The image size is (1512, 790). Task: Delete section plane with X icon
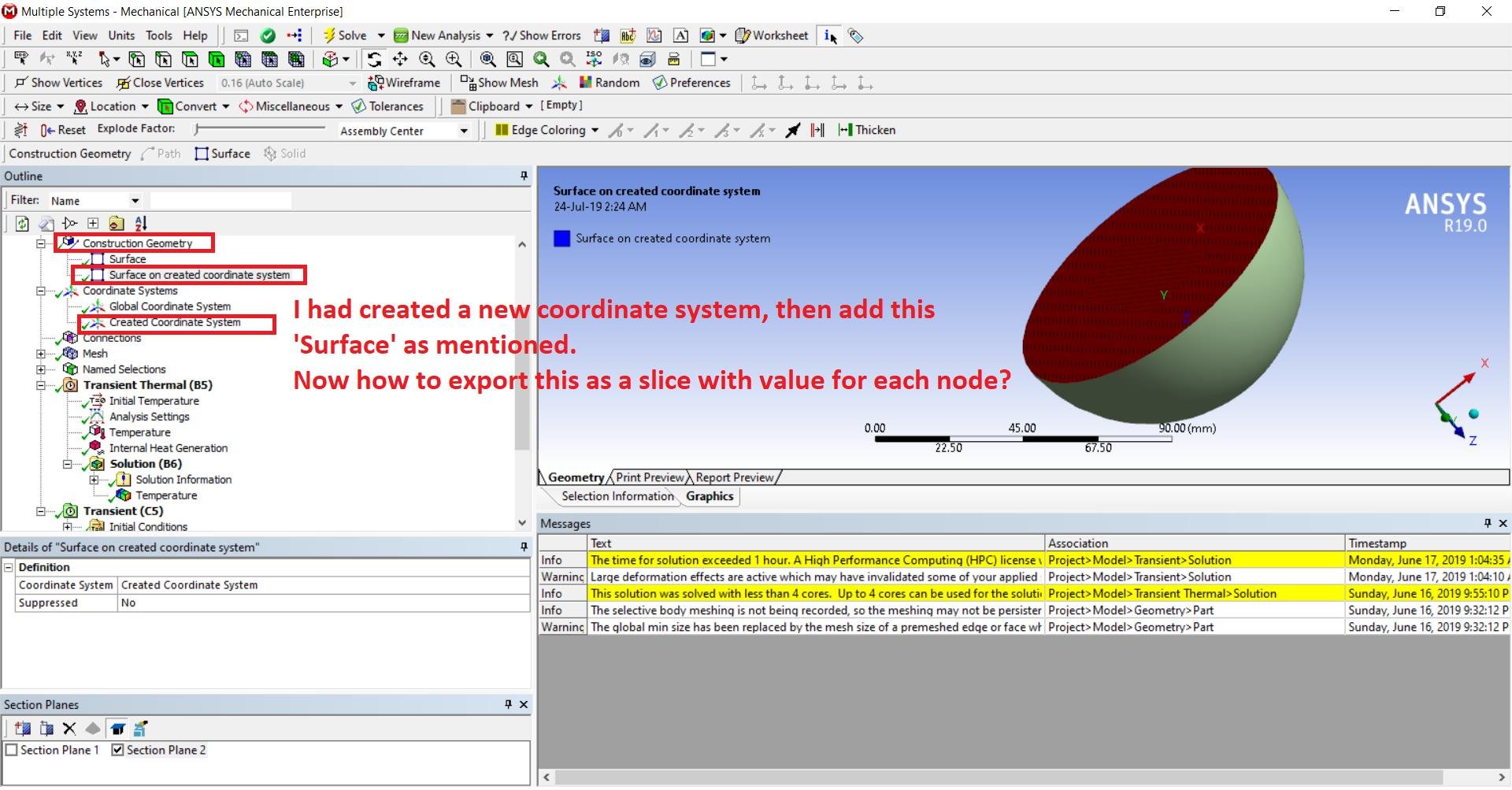point(69,729)
